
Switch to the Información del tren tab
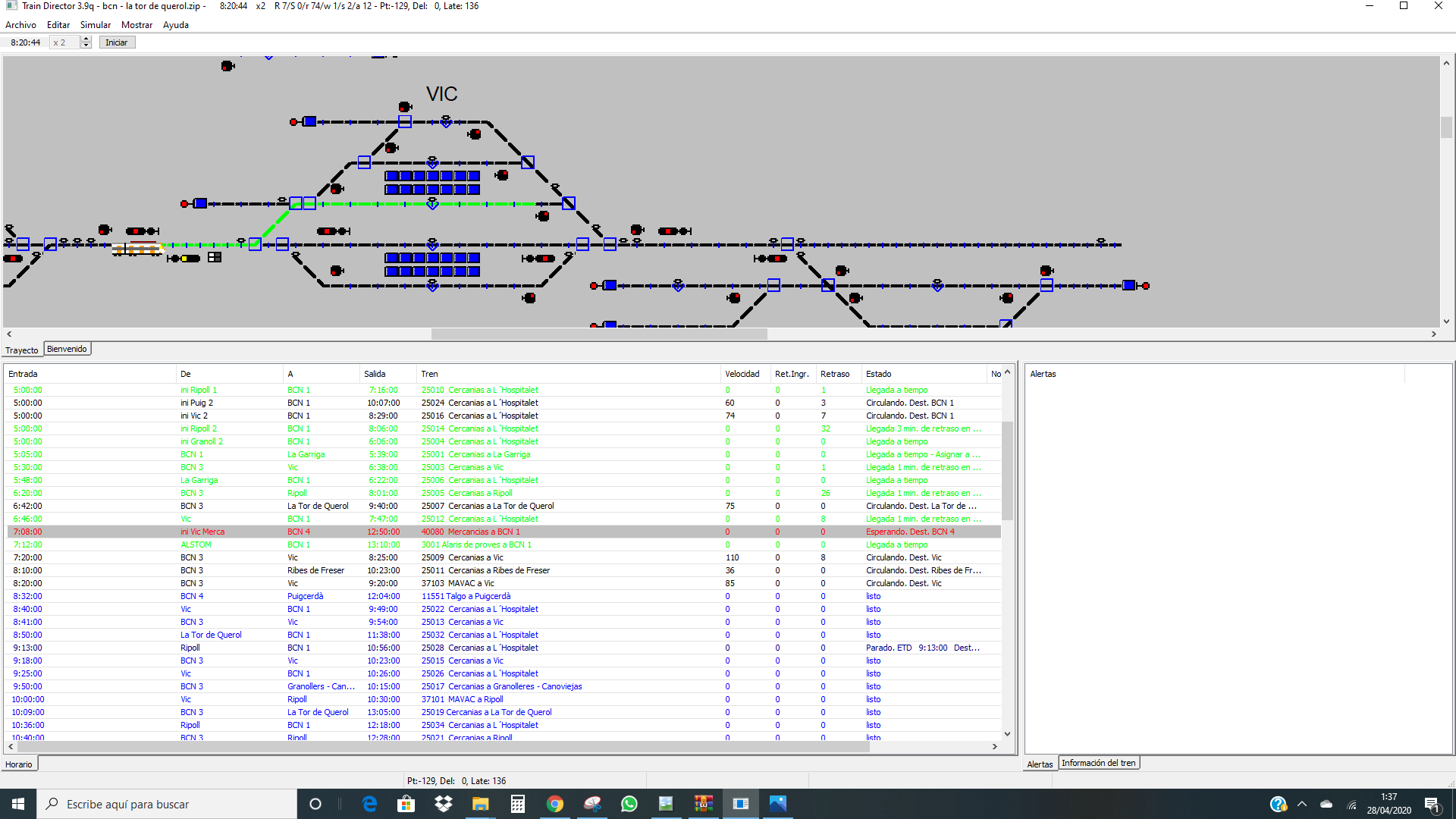(1098, 763)
